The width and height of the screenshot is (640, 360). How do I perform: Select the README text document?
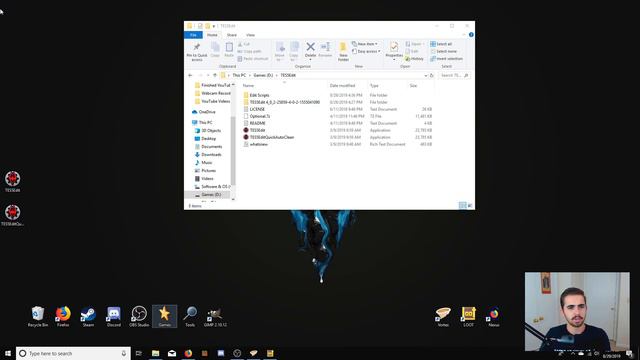[x=257, y=123]
